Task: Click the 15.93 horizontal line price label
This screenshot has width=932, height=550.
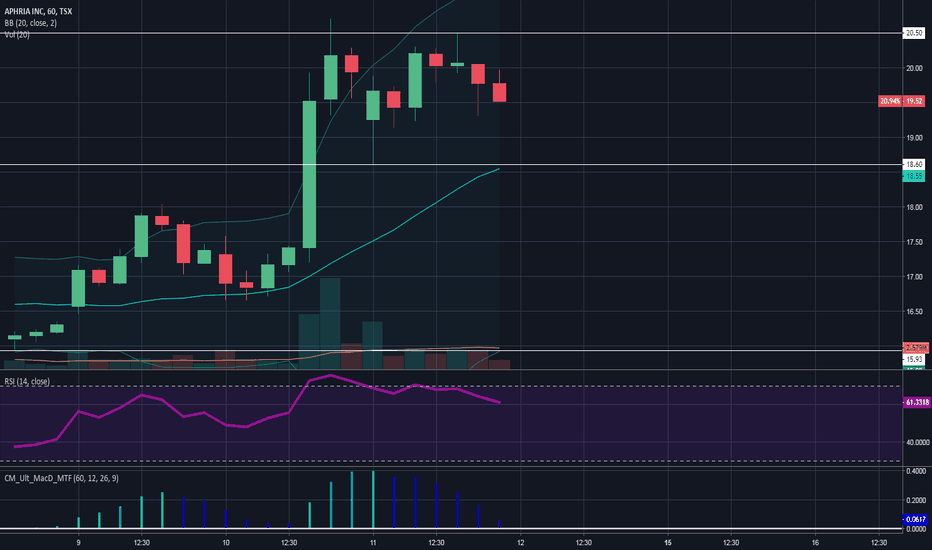Action: pyautogui.click(x=914, y=359)
